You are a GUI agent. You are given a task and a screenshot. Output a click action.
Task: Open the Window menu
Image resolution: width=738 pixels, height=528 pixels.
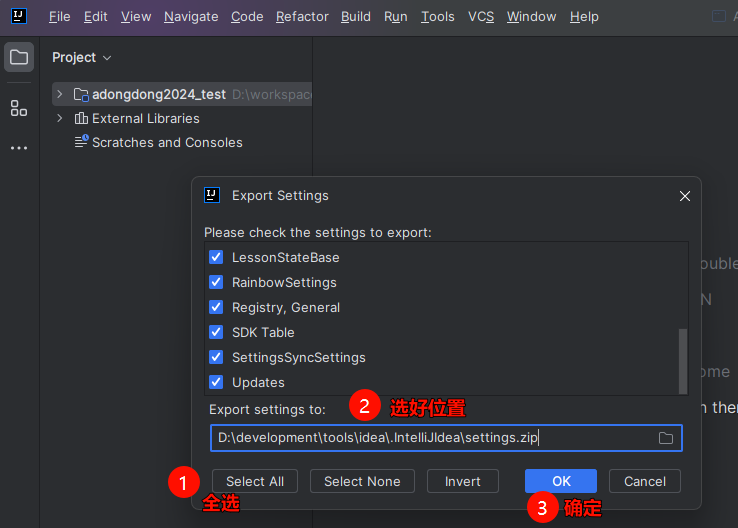click(531, 16)
